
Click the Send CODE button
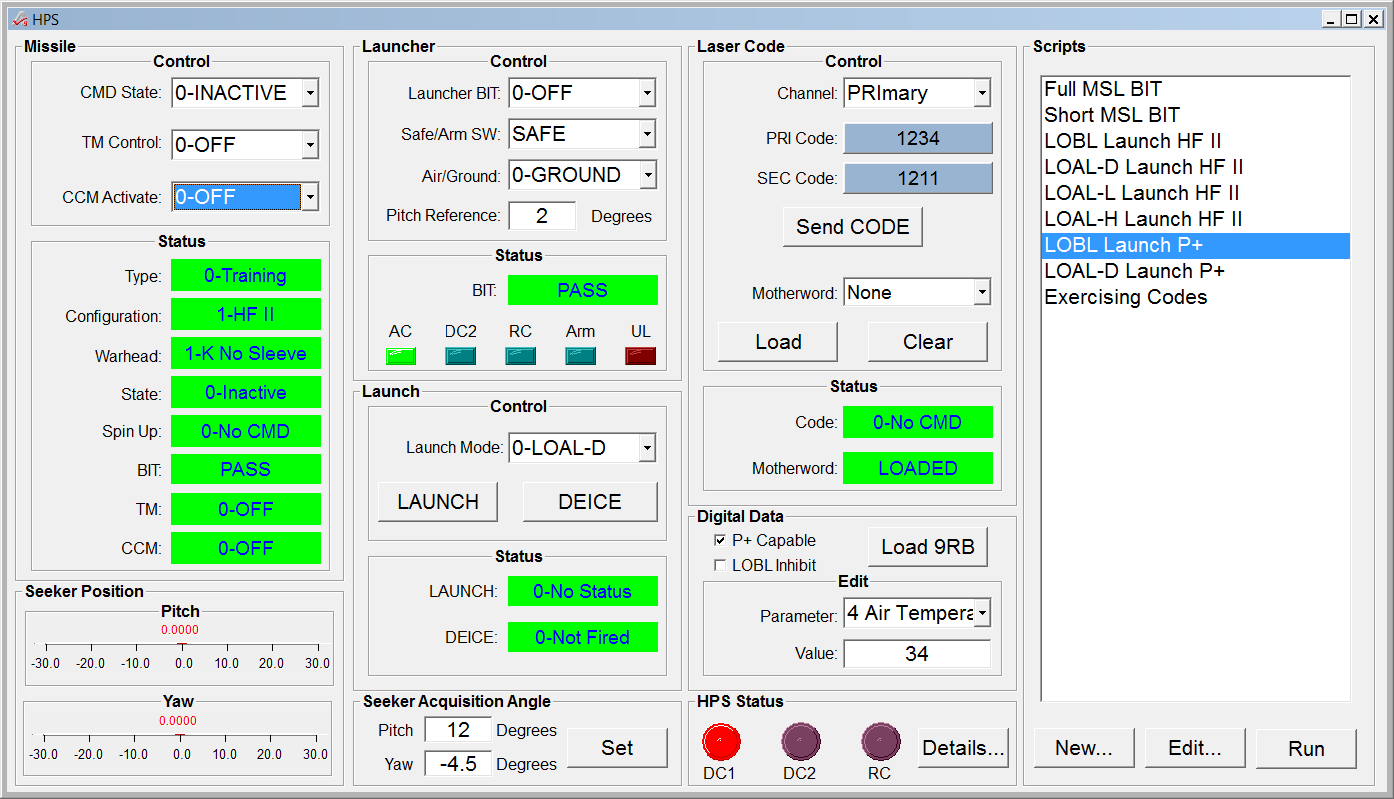click(x=853, y=227)
